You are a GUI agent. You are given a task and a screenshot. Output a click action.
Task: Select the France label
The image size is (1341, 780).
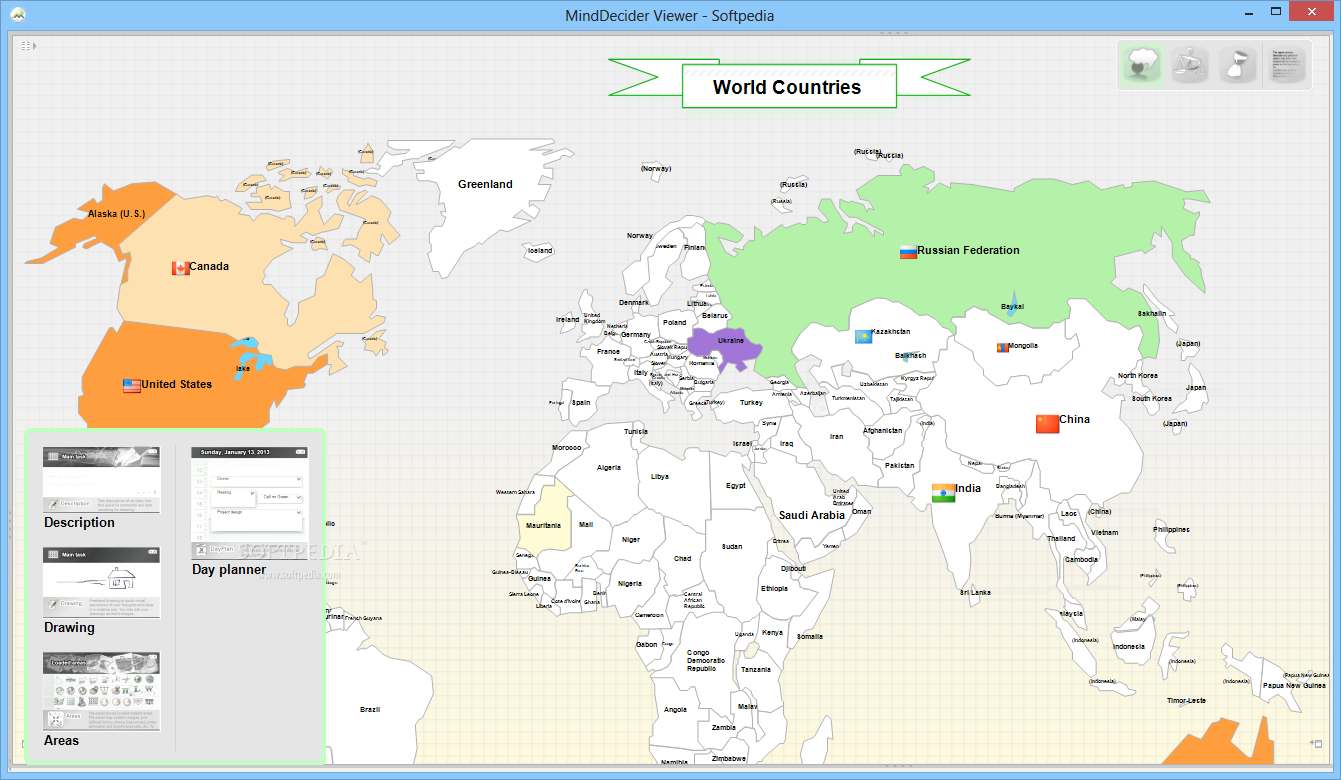coord(608,351)
